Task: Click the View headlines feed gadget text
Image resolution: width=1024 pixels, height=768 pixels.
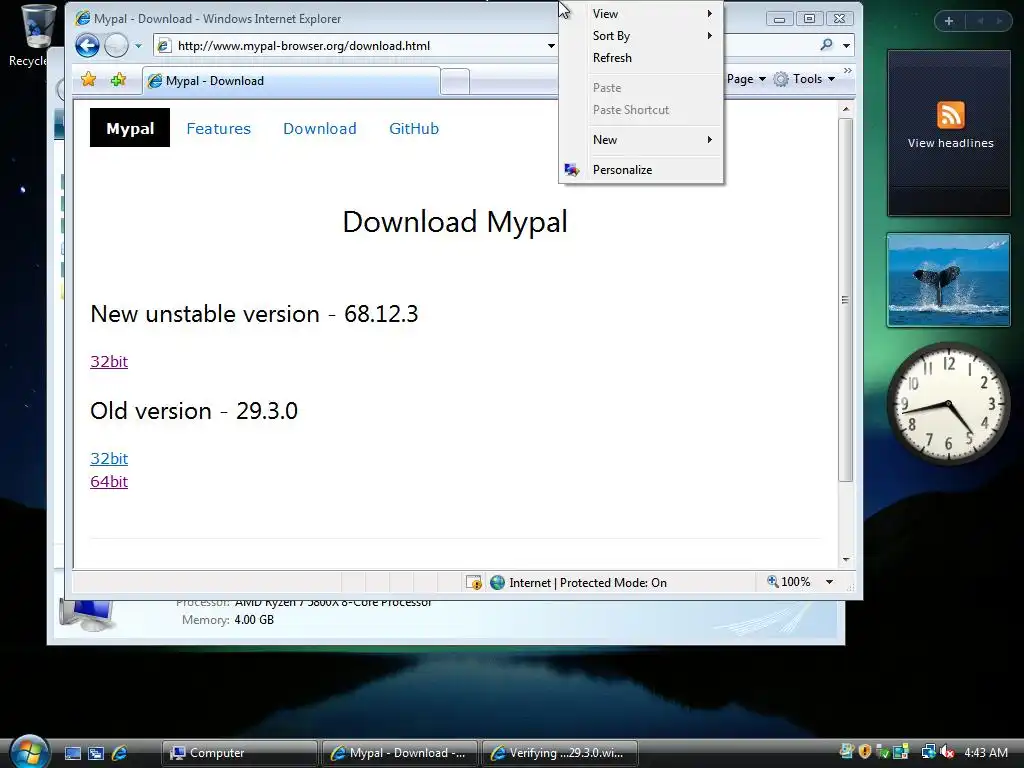Action: (950, 143)
